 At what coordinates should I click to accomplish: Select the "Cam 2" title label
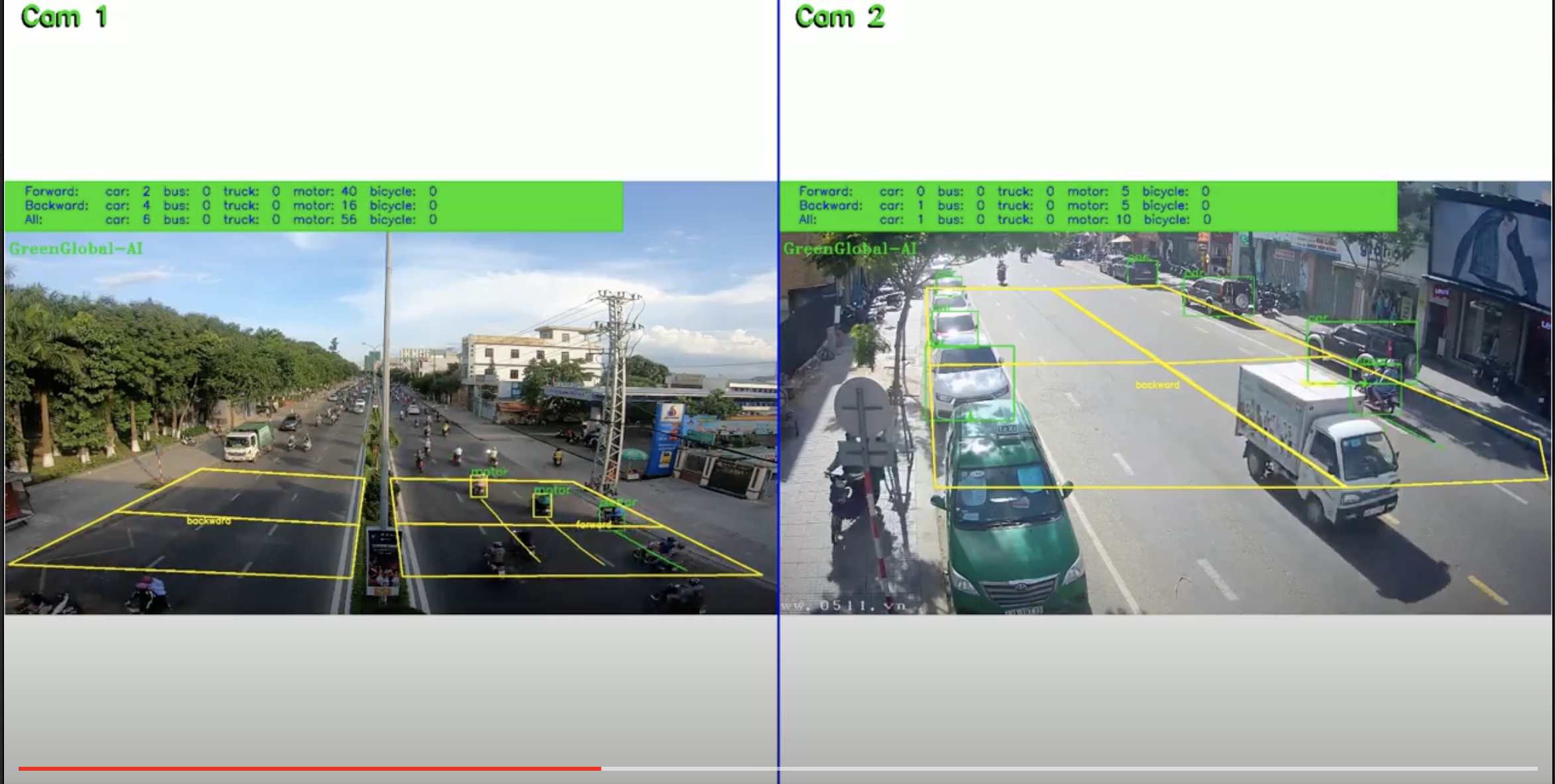pos(839,17)
